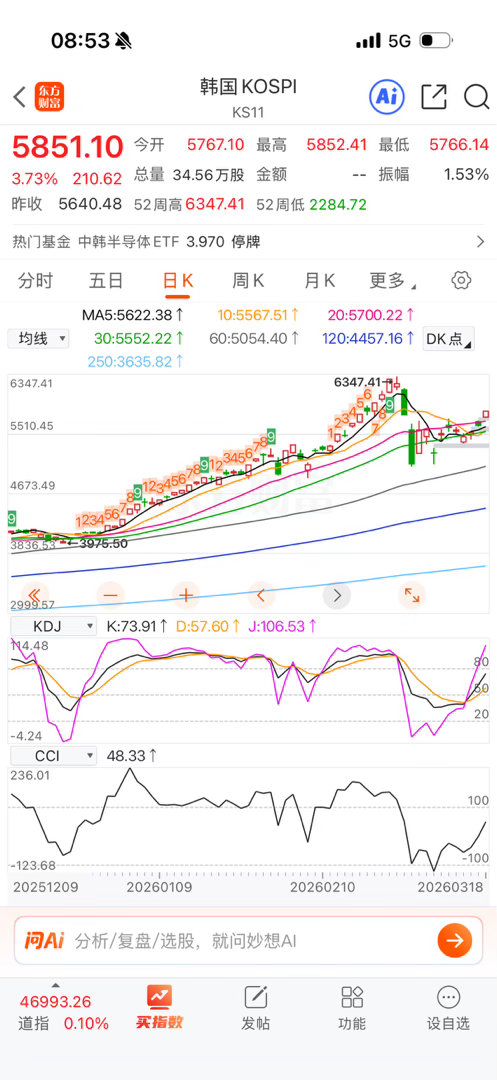
Task: Switch to 周K tab
Action: (x=248, y=280)
